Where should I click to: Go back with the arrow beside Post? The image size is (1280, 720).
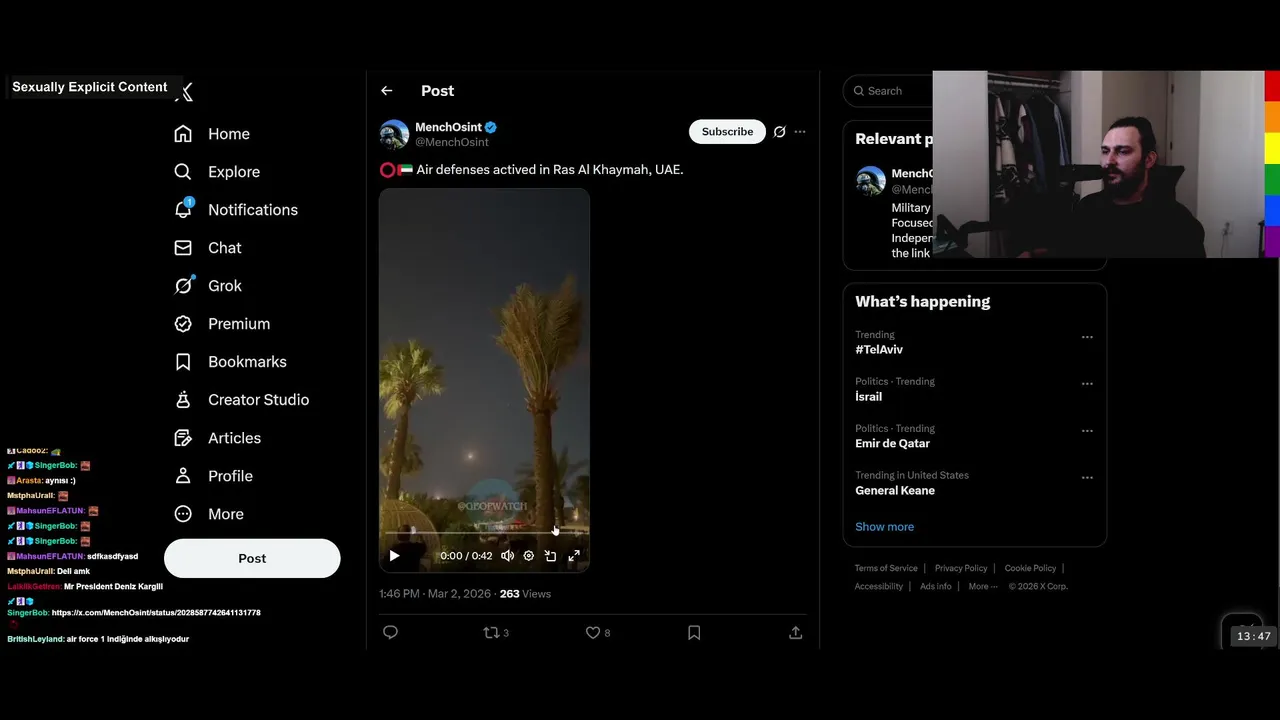pyautogui.click(x=387, y=91)
